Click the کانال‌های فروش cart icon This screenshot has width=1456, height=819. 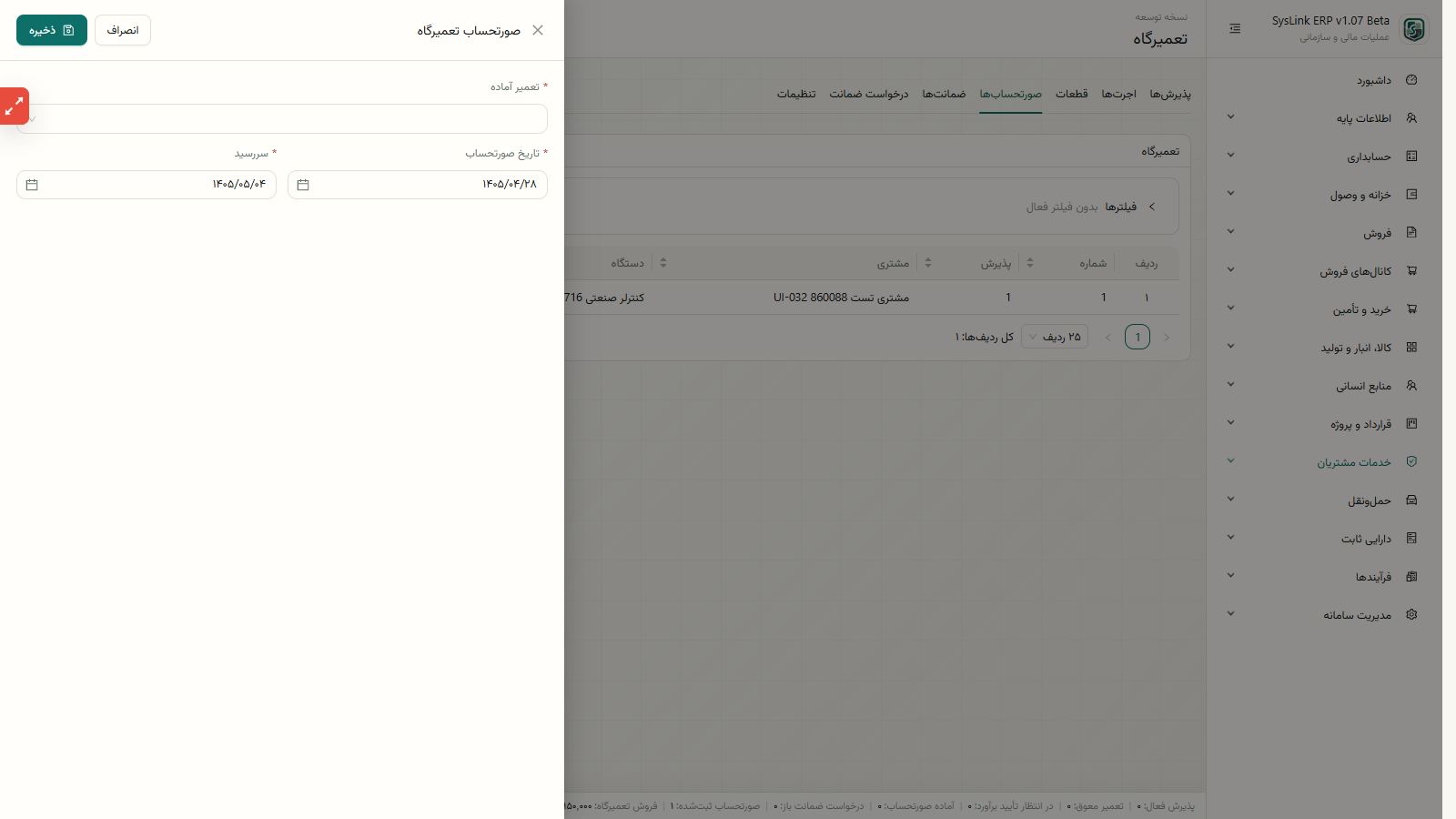pos(1411,271)
